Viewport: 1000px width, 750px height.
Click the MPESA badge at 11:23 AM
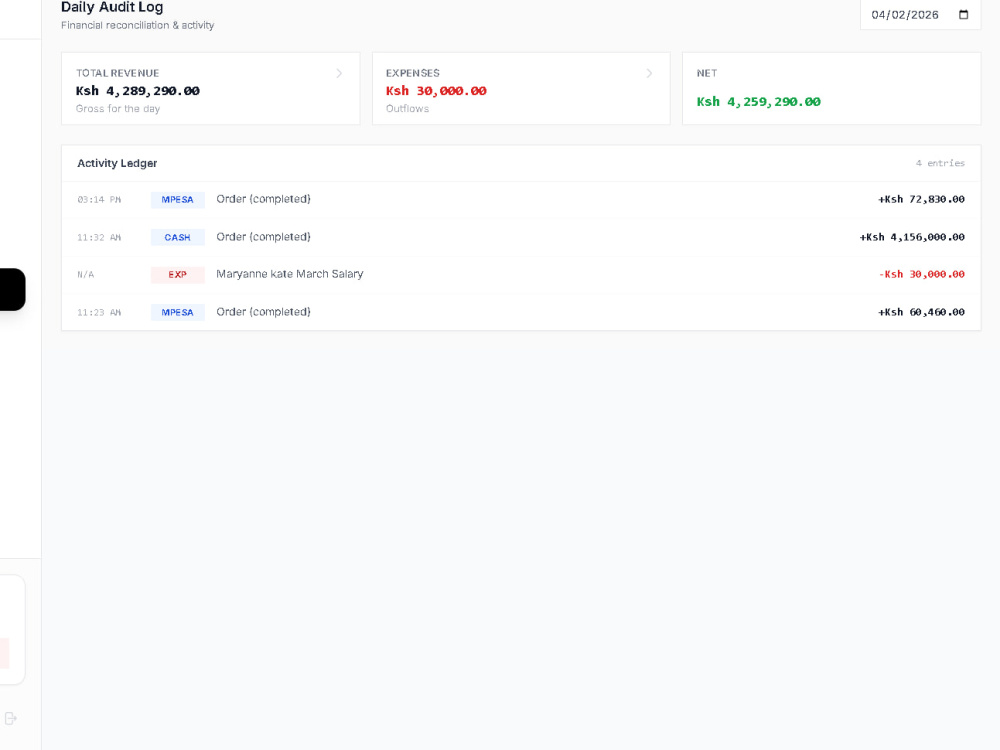point(177,312)
